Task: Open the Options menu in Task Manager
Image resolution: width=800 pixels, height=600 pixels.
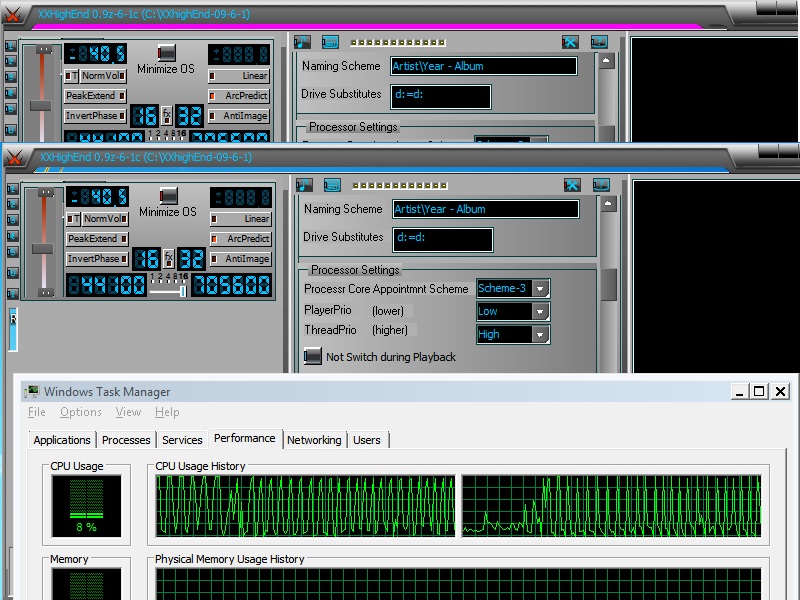Action: (x=81, y=412)
